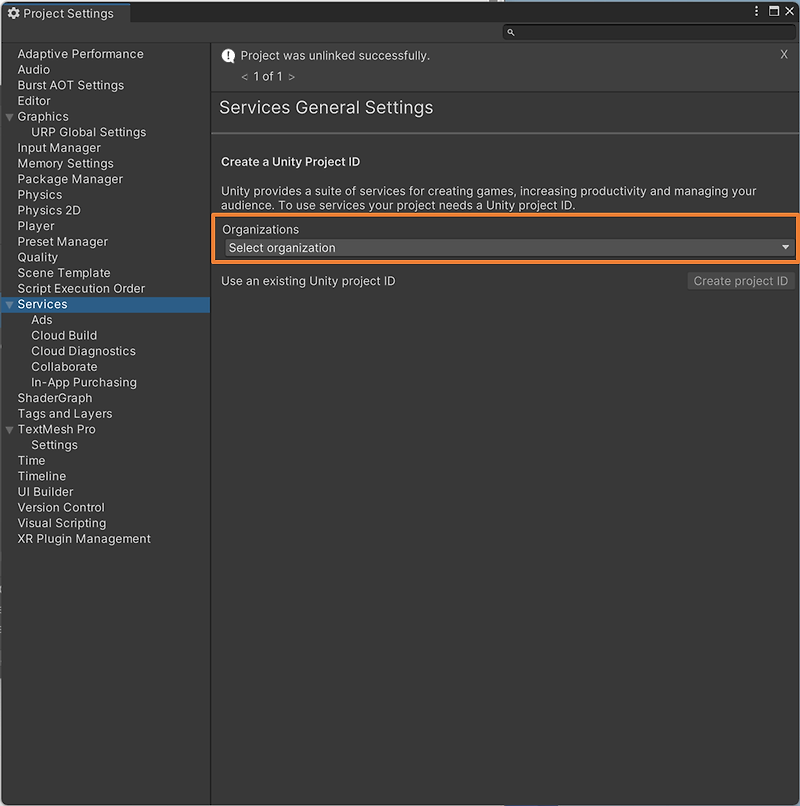The width and height of the screenshot is (800, 806).
Task: Select Cloud Build under Services
Action: (64, 336)
